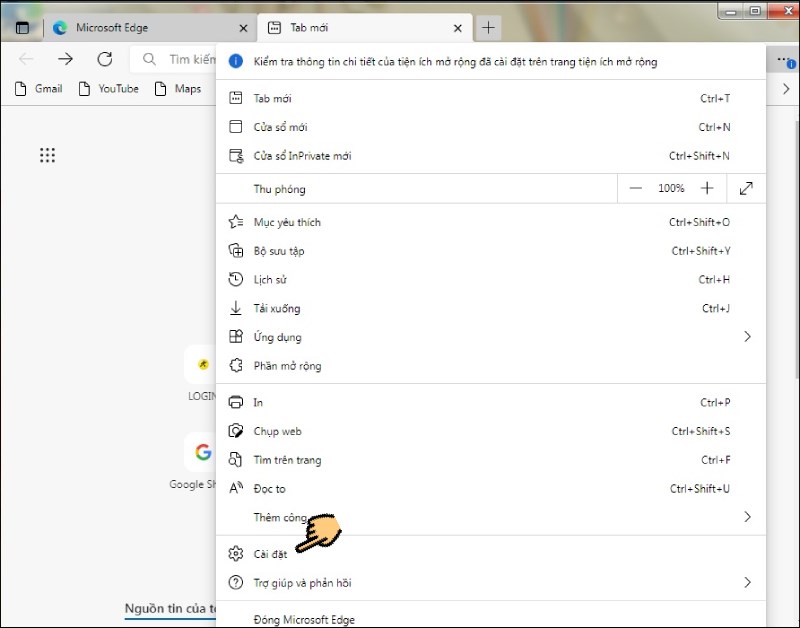Click the read aloud 'A' icon

point(236,488)
